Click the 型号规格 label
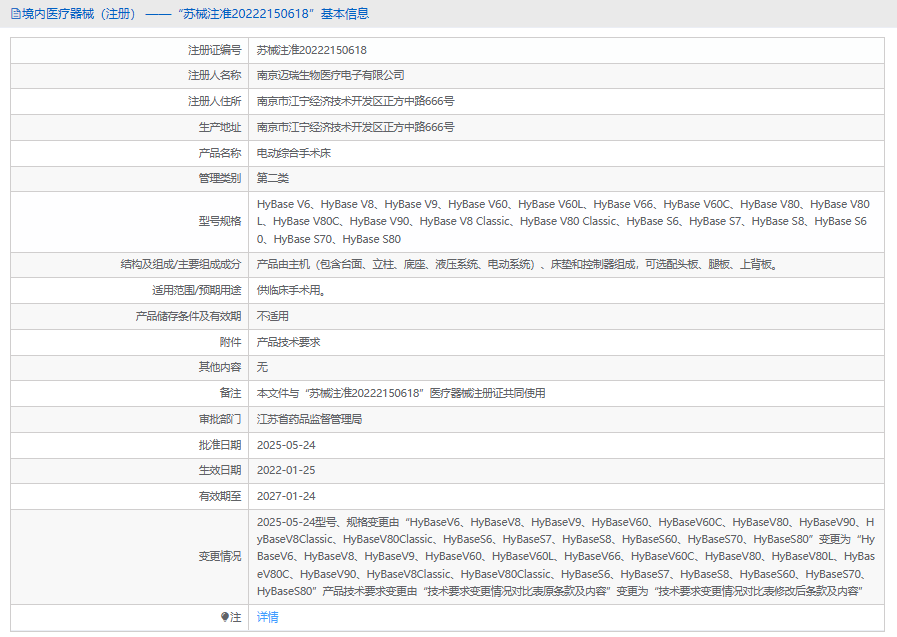The width and height of the screenshot is (897, 637). [220, 221]
